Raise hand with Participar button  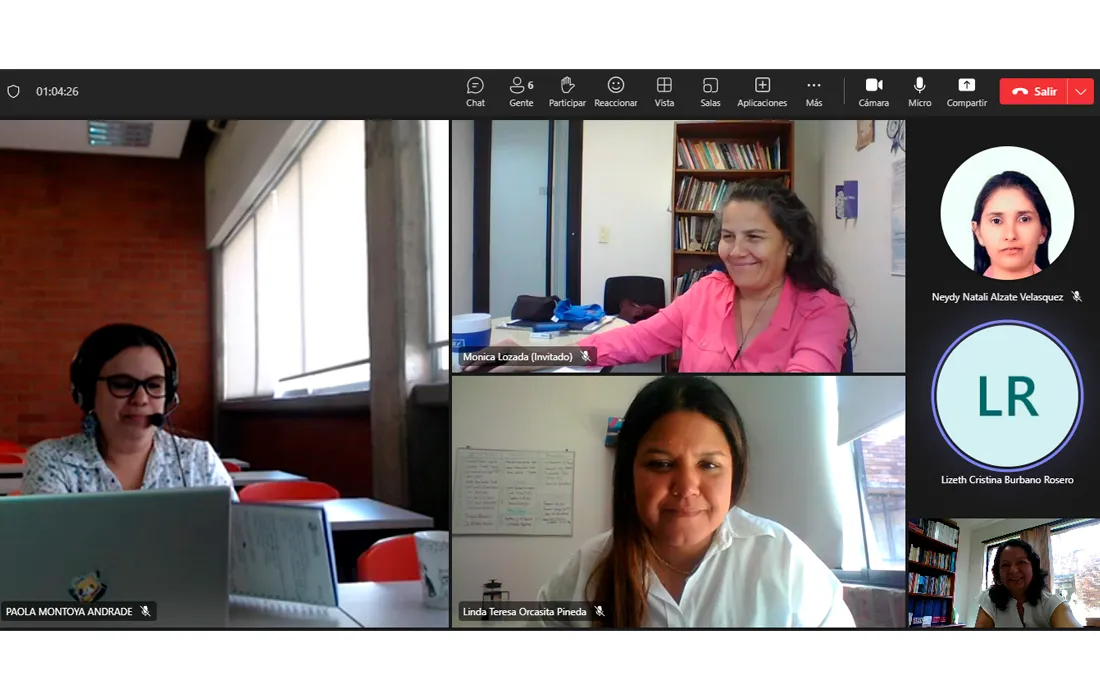point(567,91)
